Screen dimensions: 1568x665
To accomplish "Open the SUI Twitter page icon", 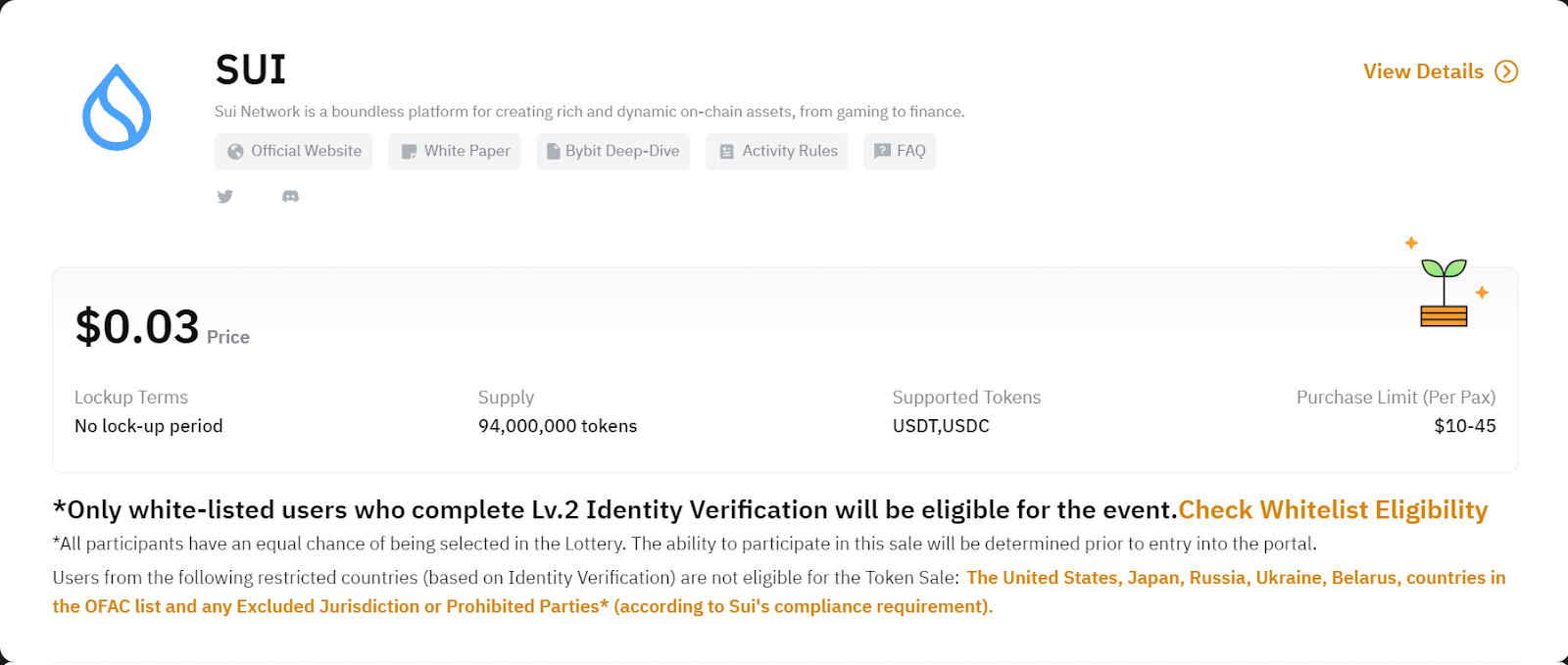I will [225, 196].
